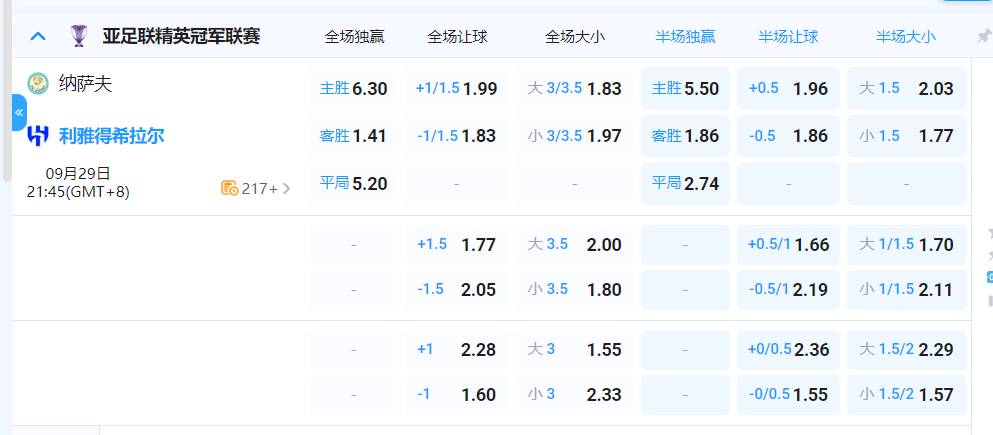Select half-time under 小 1.5 at 1.77
Viewport: 993px width, 435px height.
(x=906, y=136)
